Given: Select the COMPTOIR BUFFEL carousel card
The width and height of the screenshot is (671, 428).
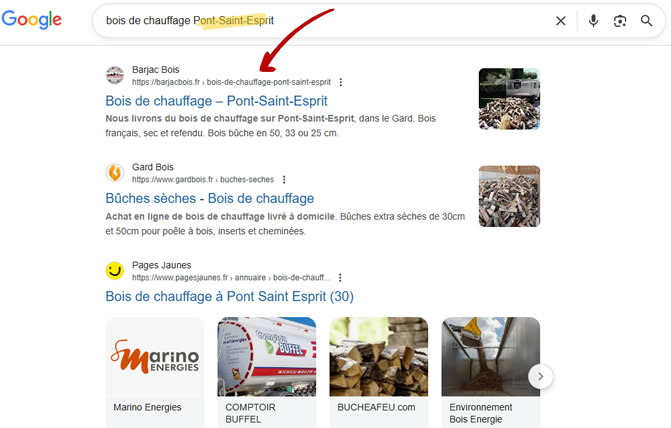Looking at the screenshot, I should 266,370.
